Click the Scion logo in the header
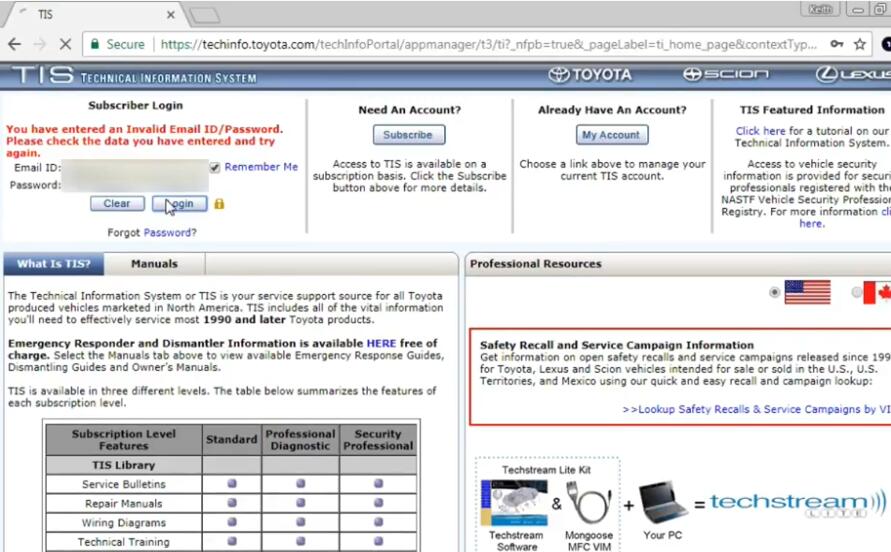 click(726, 74)
